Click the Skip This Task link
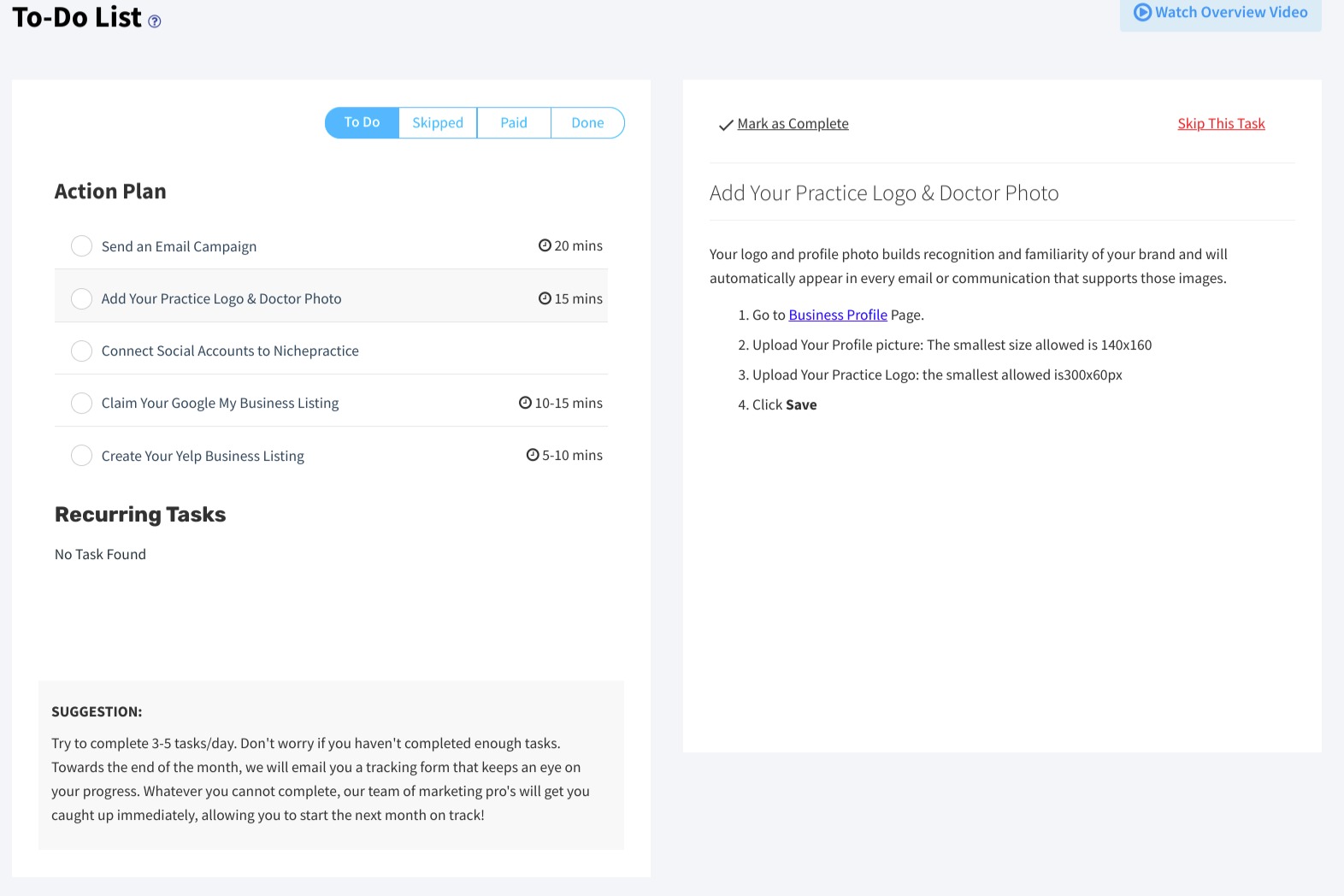The image size is (1344, 896). click(x=1221, y=124)
